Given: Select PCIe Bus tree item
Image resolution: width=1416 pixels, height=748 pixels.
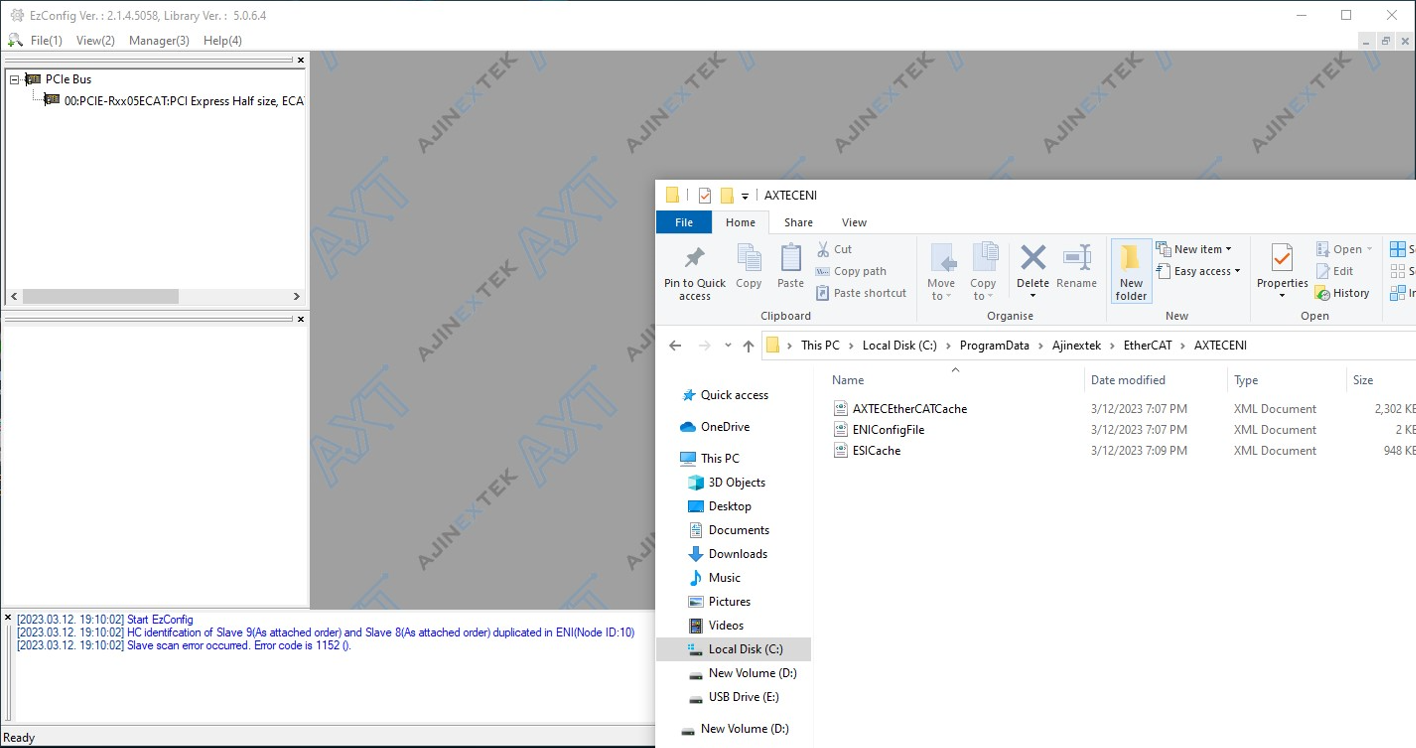Looking at the screenshot, I should pos(68,79).
